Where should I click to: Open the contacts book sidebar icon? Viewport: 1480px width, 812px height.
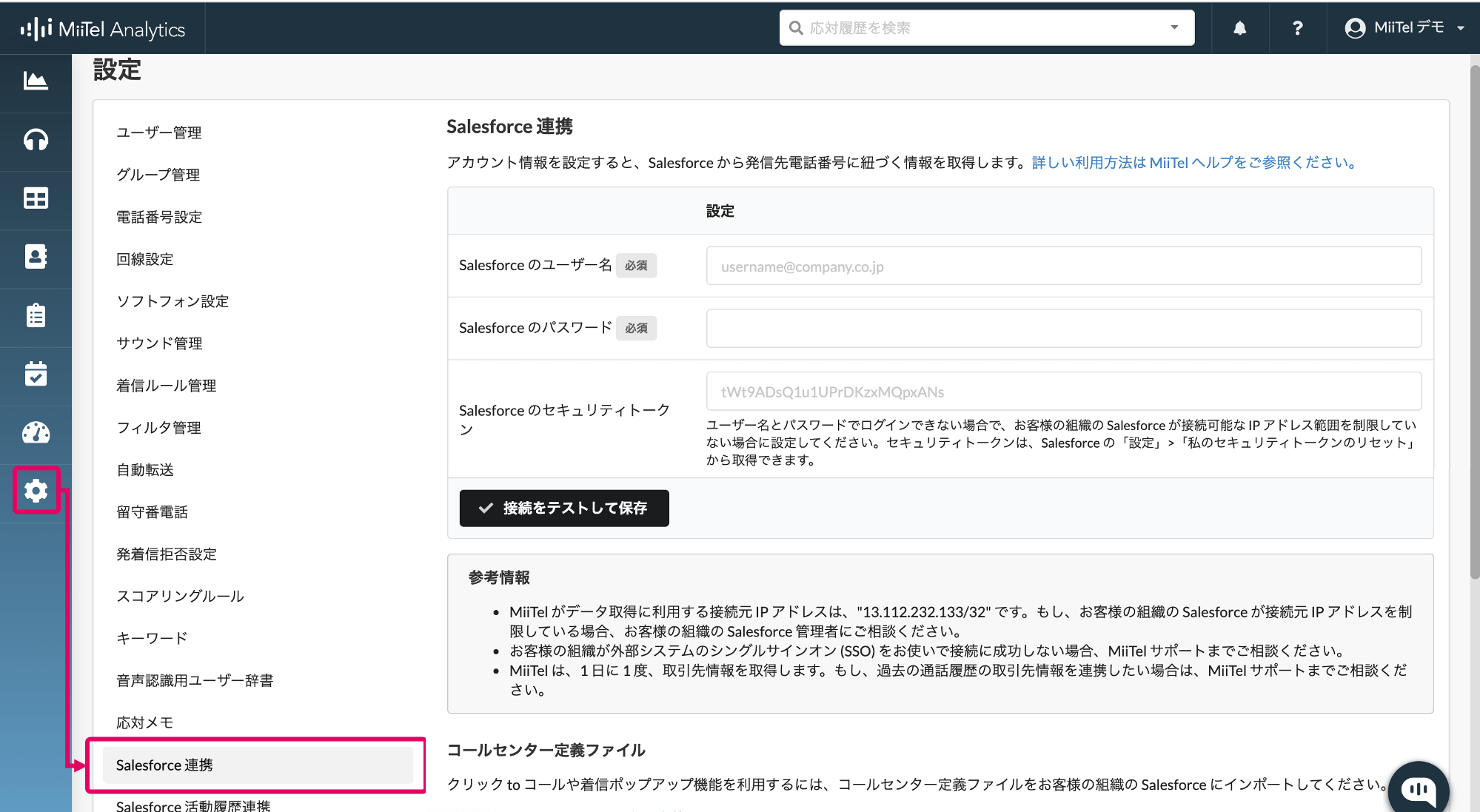(x=36, y=257)
